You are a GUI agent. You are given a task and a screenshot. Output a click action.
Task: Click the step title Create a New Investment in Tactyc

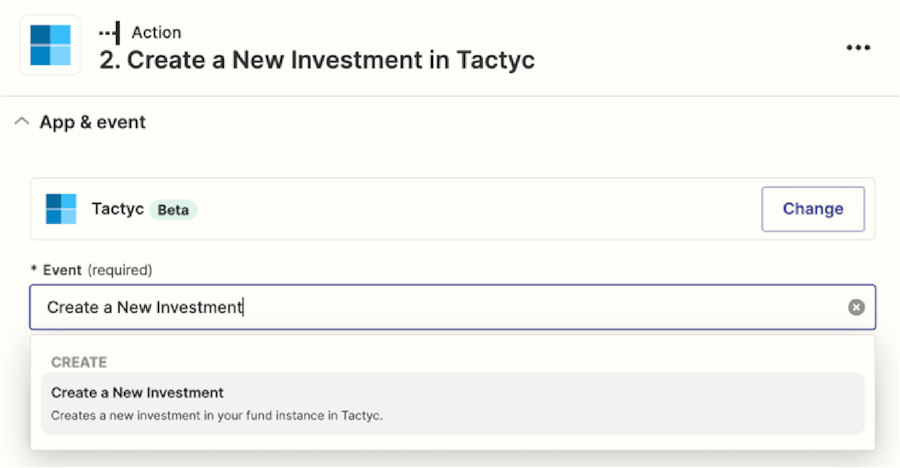[317, 60]
